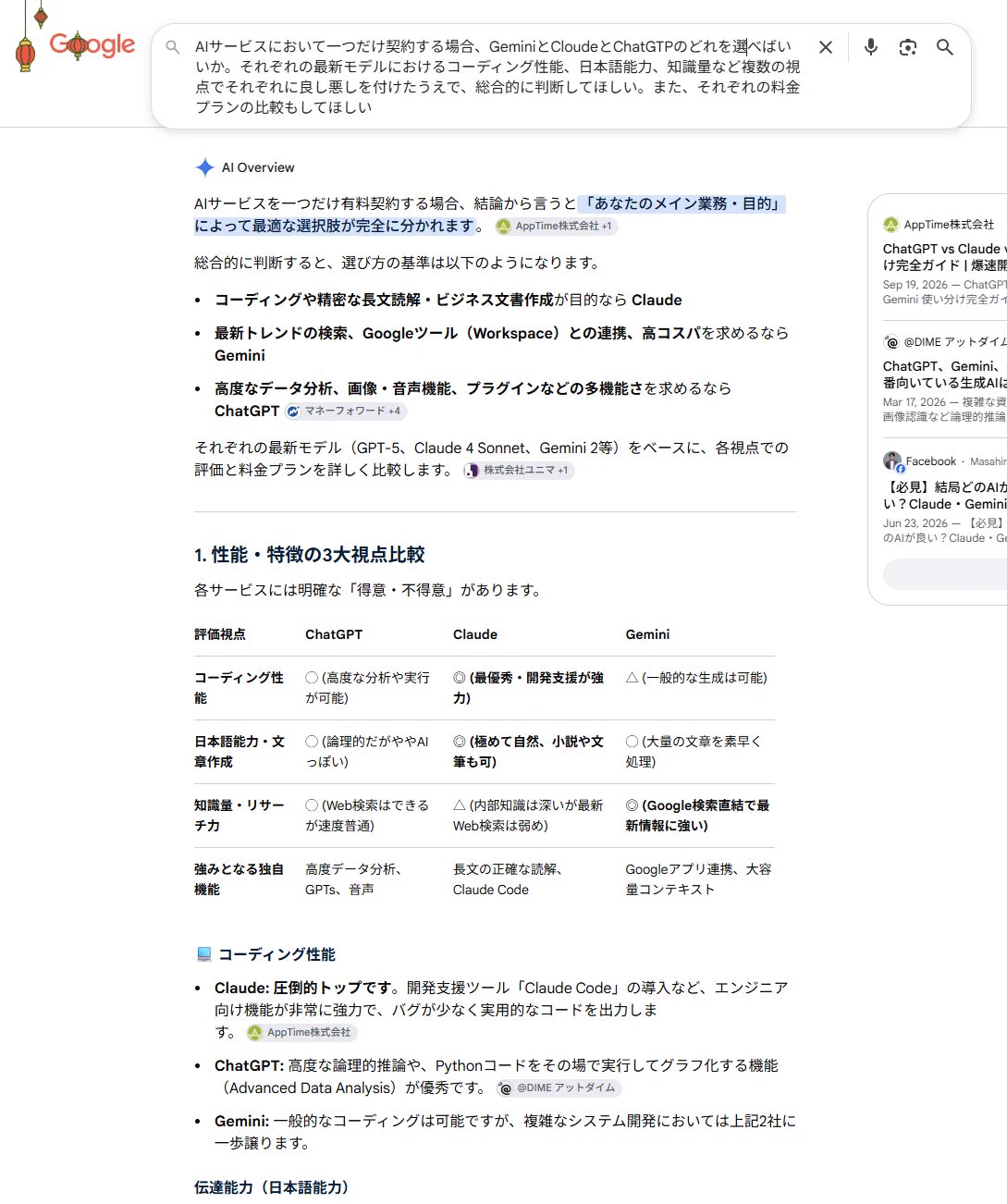Open the '【必見】結局どのAI' Facebook post link
Viewport: 1007px width, 1204px height.
pos(944,496)
